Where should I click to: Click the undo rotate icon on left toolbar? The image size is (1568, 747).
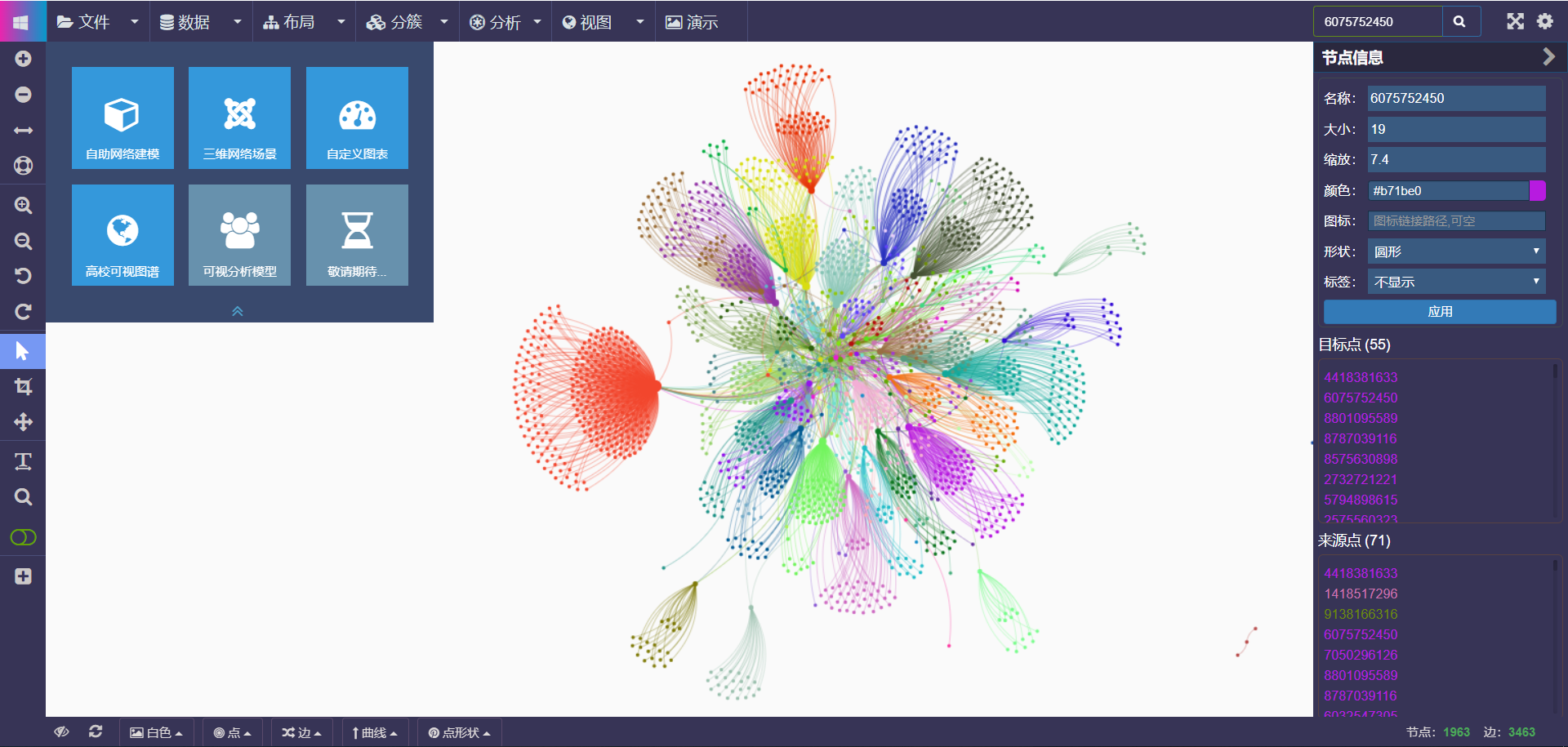point(23,276)
